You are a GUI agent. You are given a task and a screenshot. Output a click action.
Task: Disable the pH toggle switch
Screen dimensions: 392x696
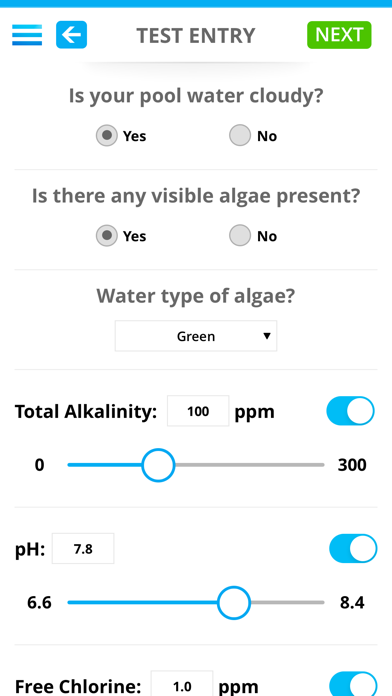click(x=353, y=548)
